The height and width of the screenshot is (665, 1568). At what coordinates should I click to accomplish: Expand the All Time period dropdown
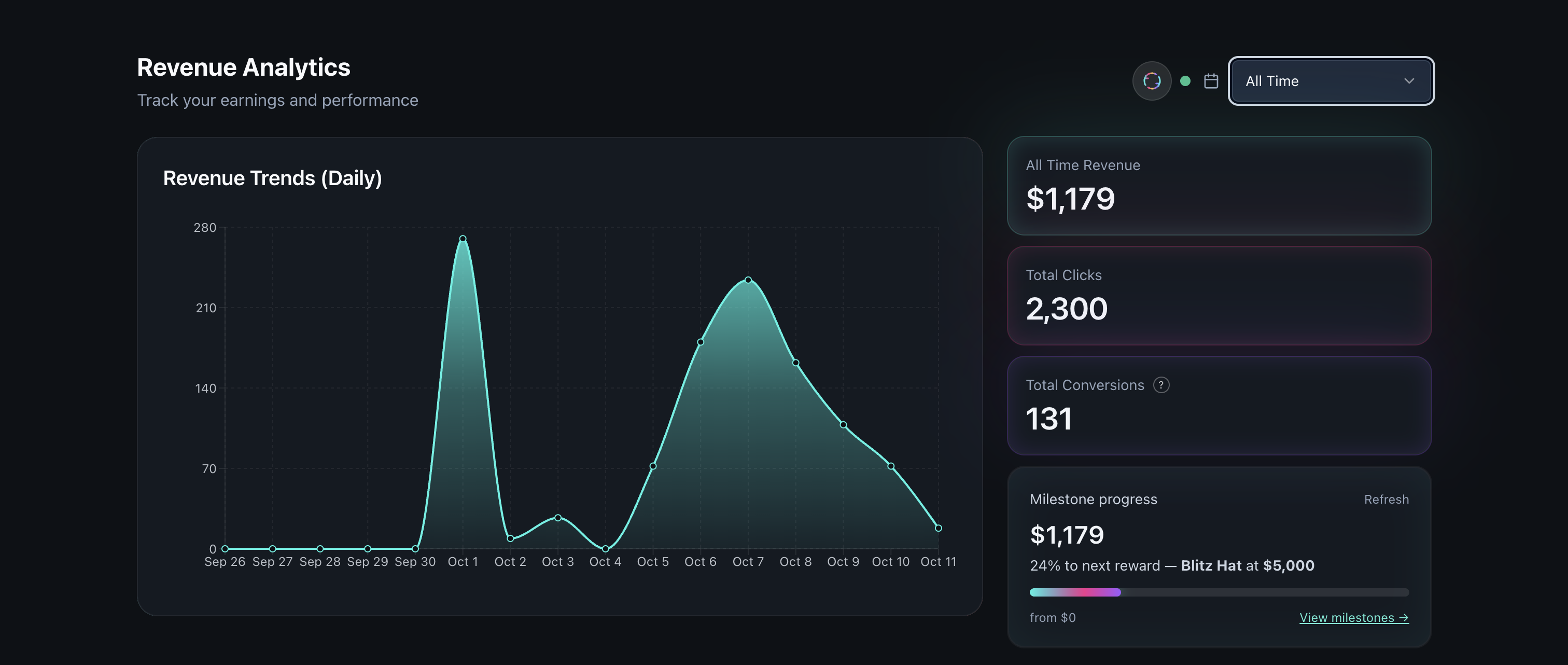1331,80
